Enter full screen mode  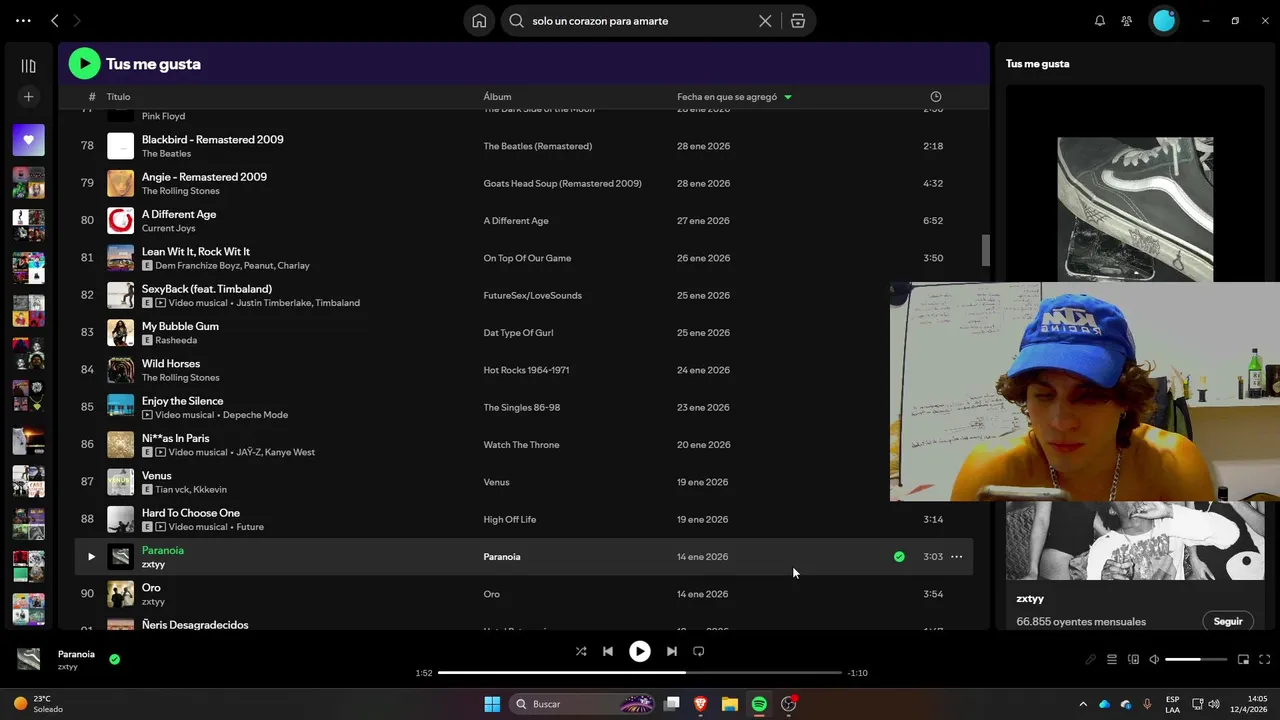[1265, 660]
